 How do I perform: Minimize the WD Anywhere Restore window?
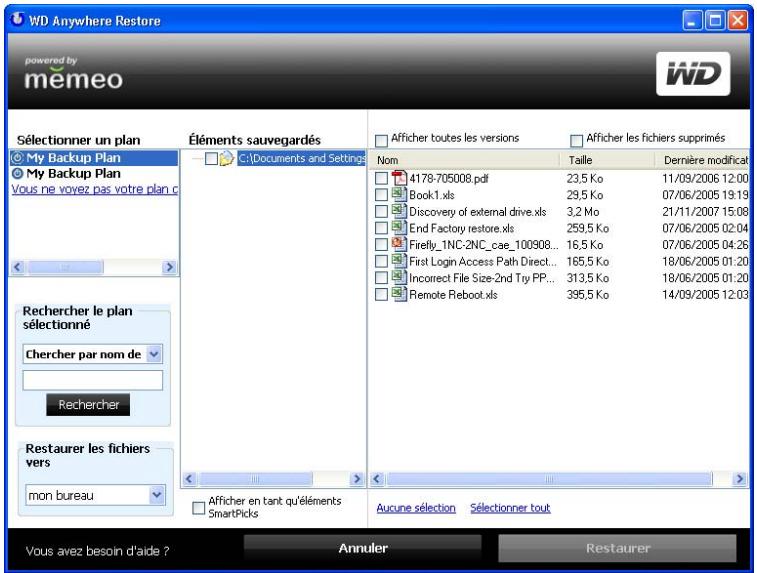coord(692,21)
